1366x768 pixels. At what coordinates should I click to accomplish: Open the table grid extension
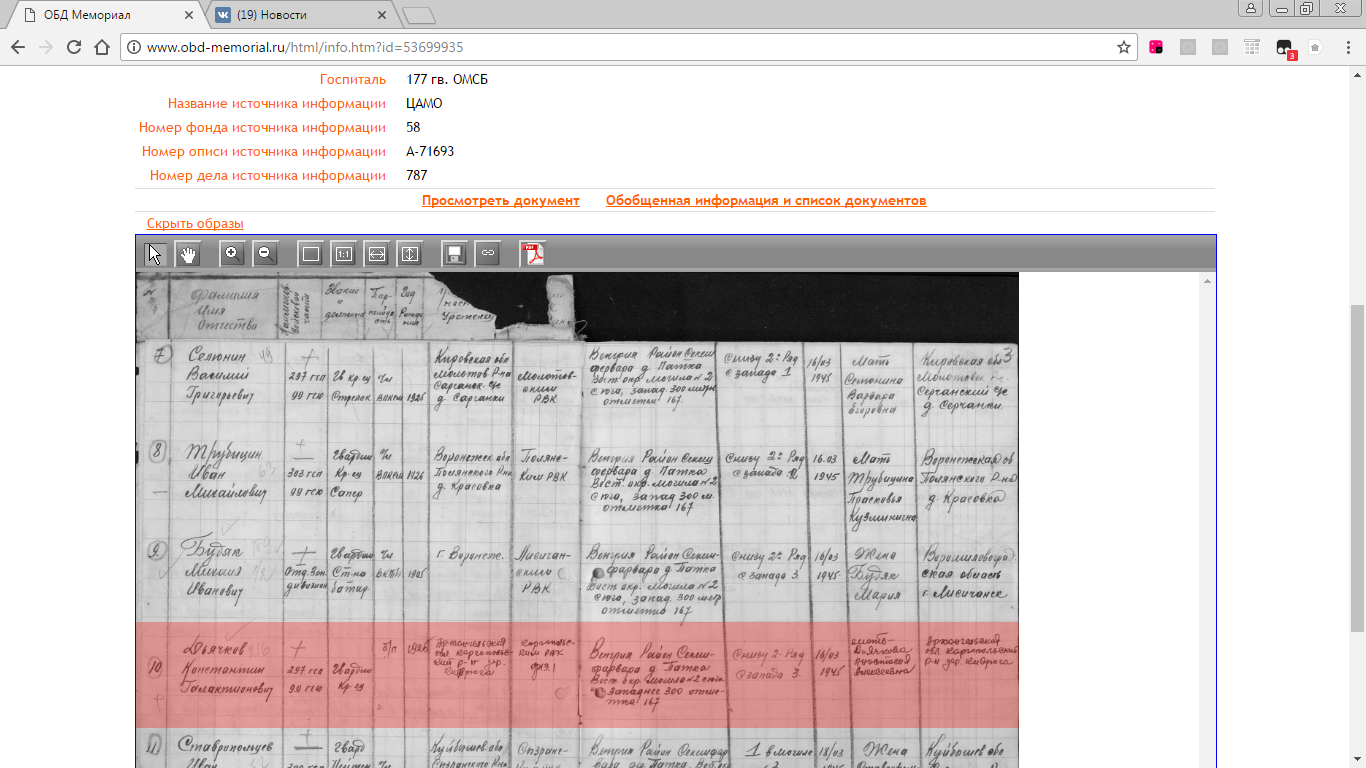coord(1252,47)
